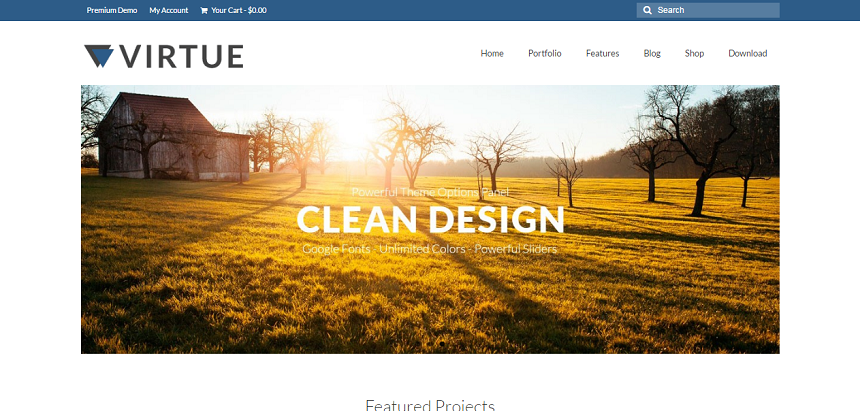This screenshot has width=860, height=411.
Task: Click 'Google Fonts - Unlimited Colors' caption
Action: pos(386,249)
